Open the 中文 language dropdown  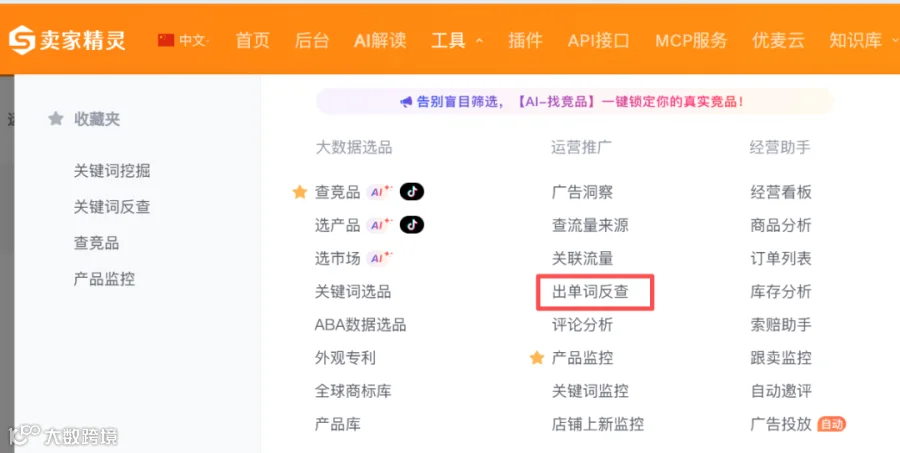193,40
